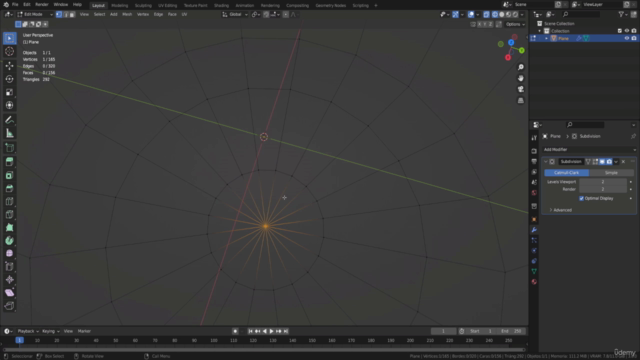This screenshot has height=360, width=640.
Task: Click the Levels Viewport value field
Action: click(603, 182)
